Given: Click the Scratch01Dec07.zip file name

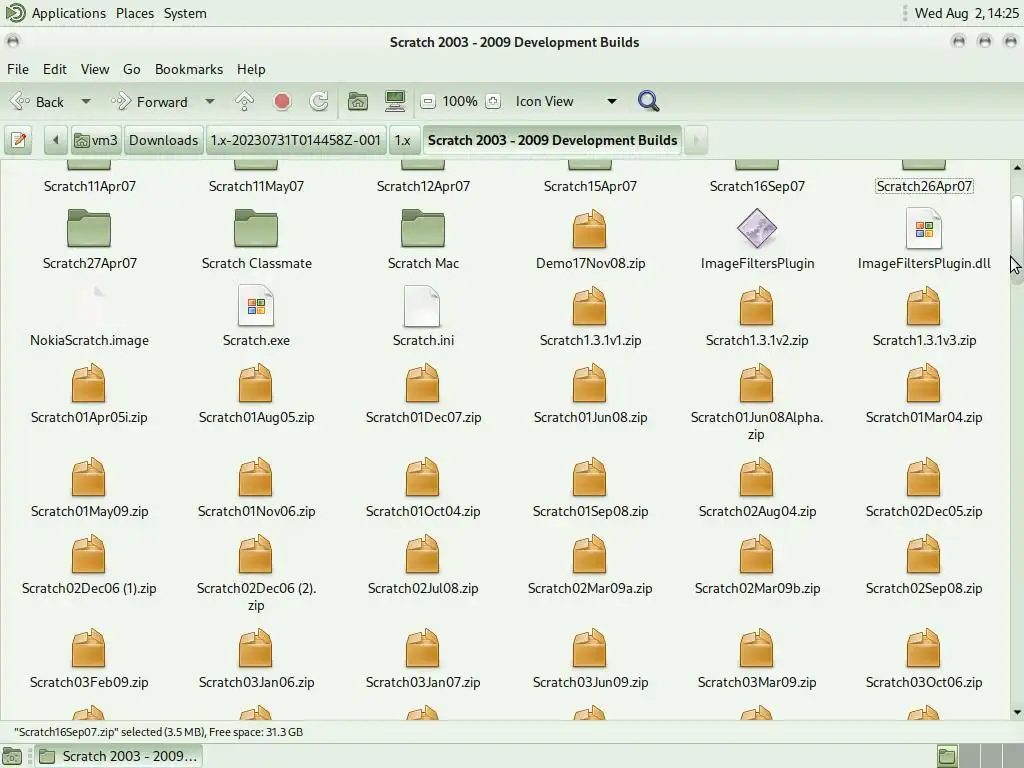Looking at the screenshot, I should pyautogui.click(x=423, y=417).
